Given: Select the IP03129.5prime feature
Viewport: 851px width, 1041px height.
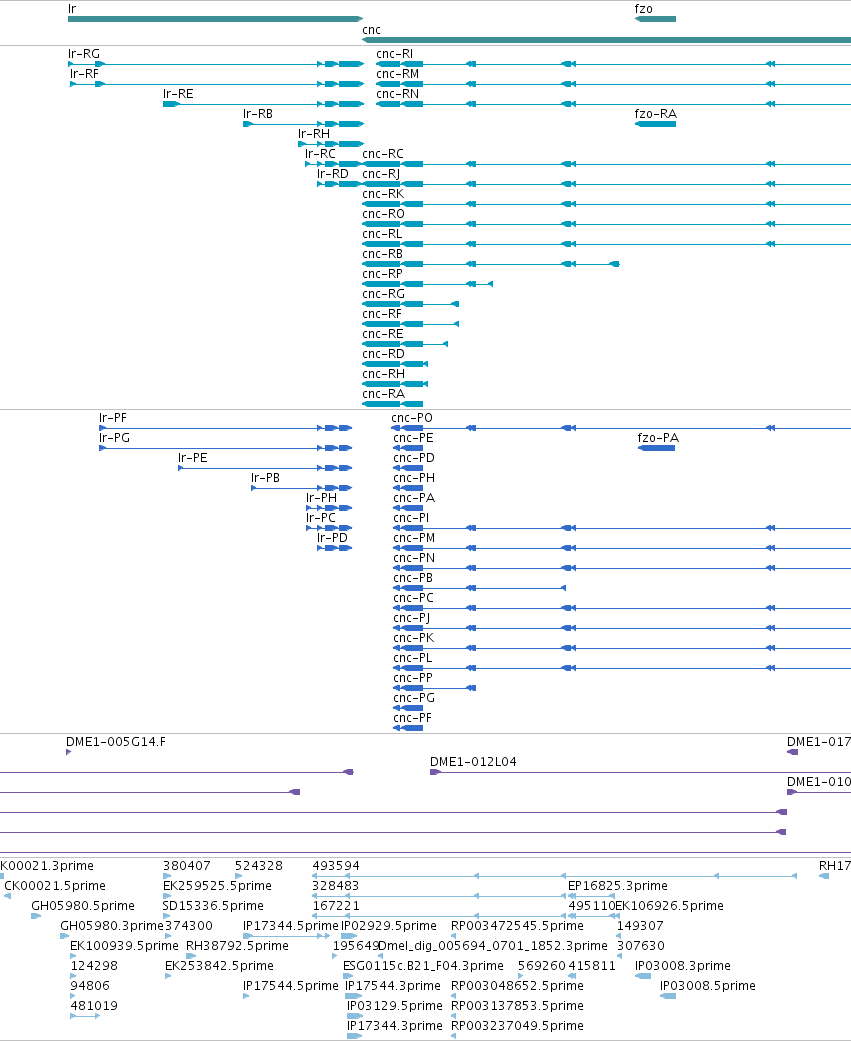Looking at the screenshot, I should pyautogui.click(x=354, y=1016).
